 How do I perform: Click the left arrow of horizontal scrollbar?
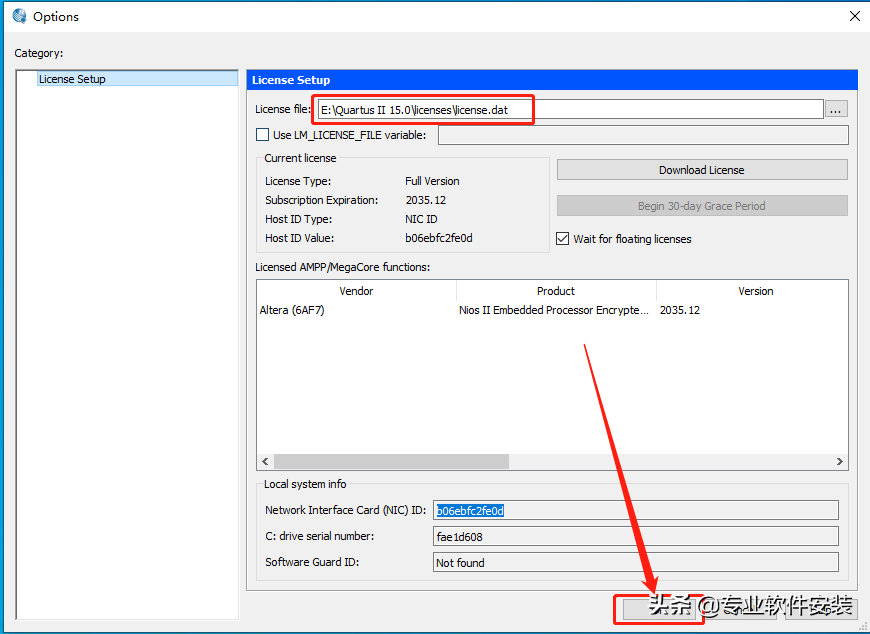[265, 461]
